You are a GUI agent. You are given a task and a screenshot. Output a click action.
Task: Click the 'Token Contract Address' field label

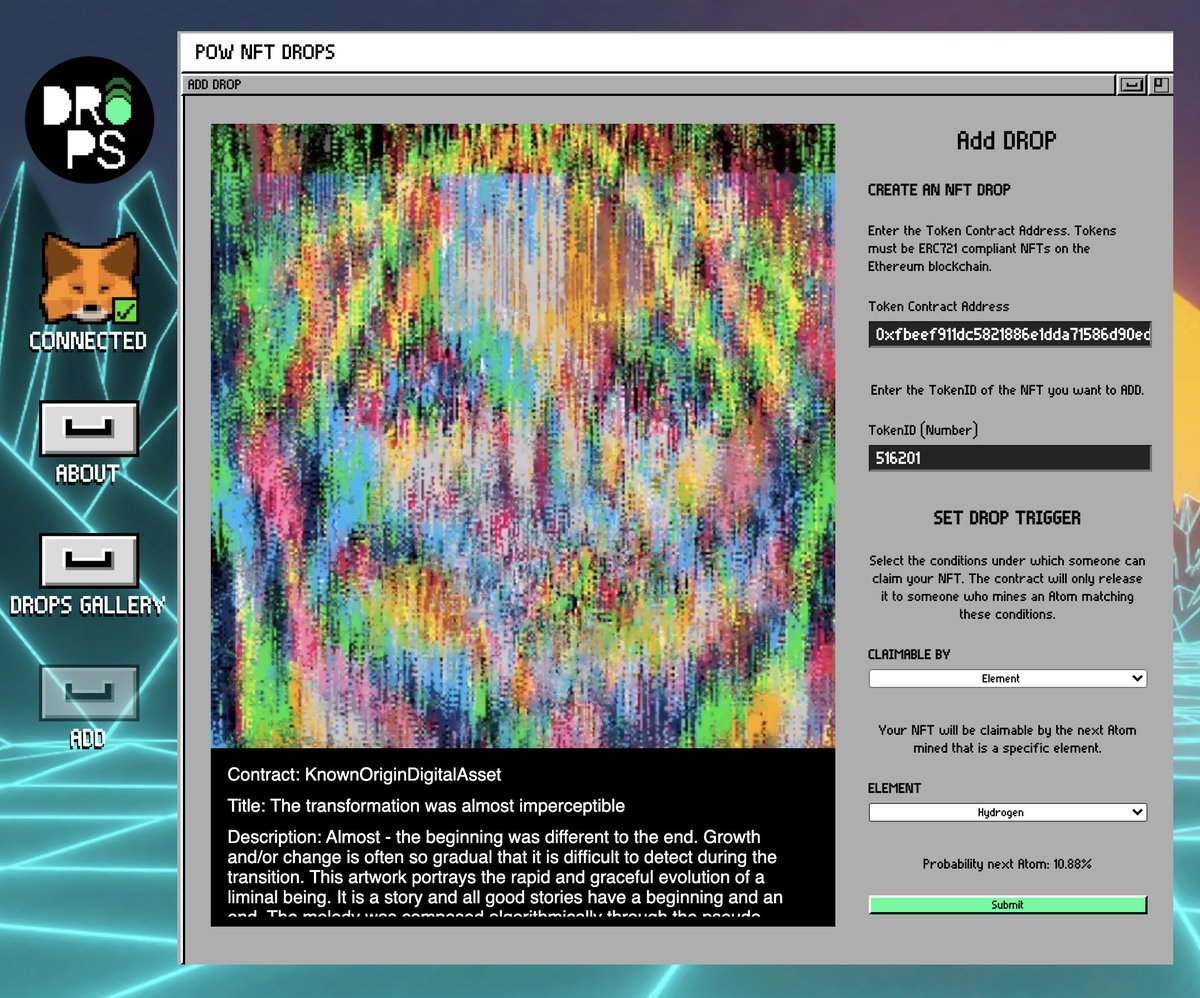click(939, 307)
